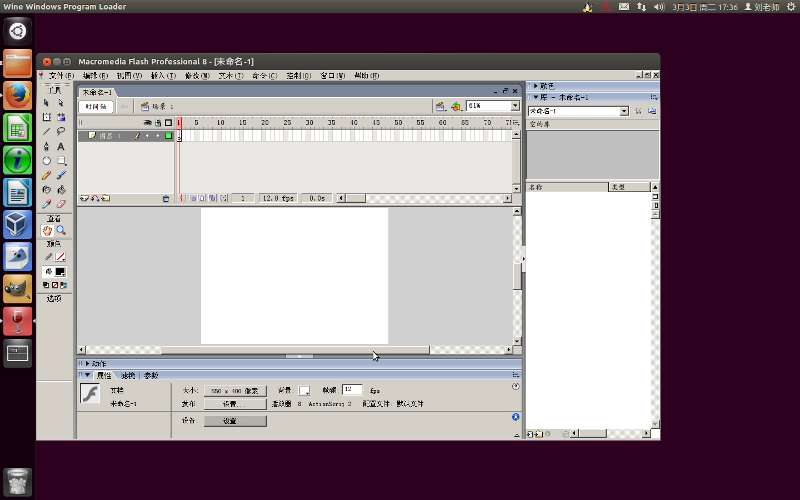Screen dimensions: 800x500
Task: Open the Insert menu
Action: [163, 76]
